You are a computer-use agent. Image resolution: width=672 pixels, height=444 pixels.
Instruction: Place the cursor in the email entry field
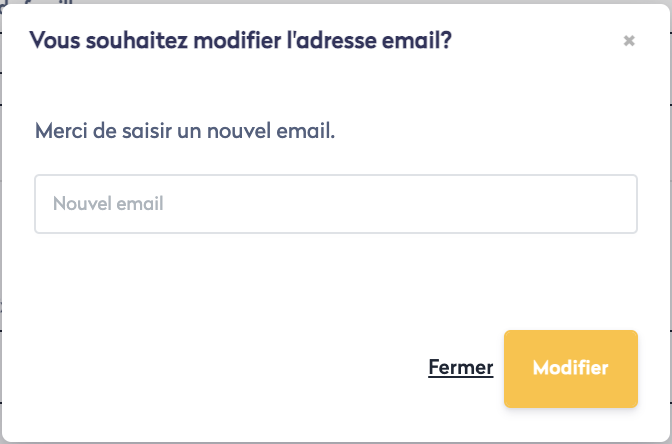click(x=335, y=204)
